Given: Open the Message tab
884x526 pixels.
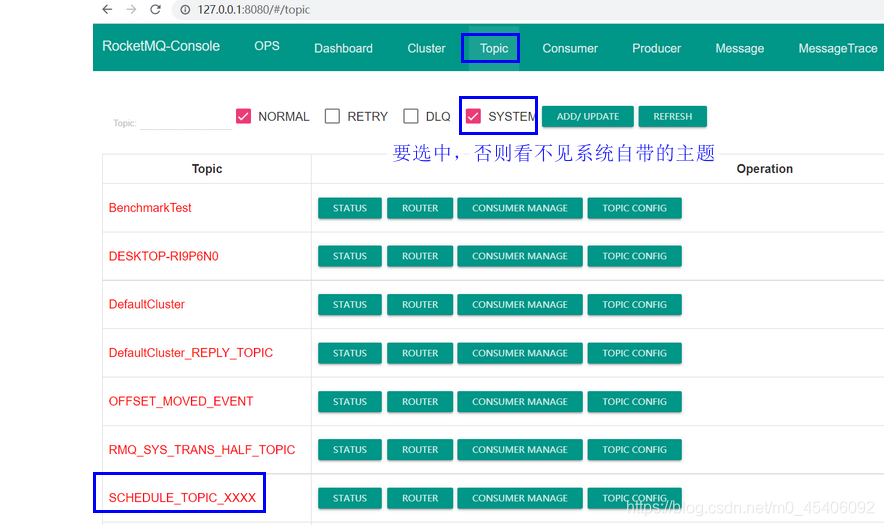Looking at the screenshot, I should point(740,48).
